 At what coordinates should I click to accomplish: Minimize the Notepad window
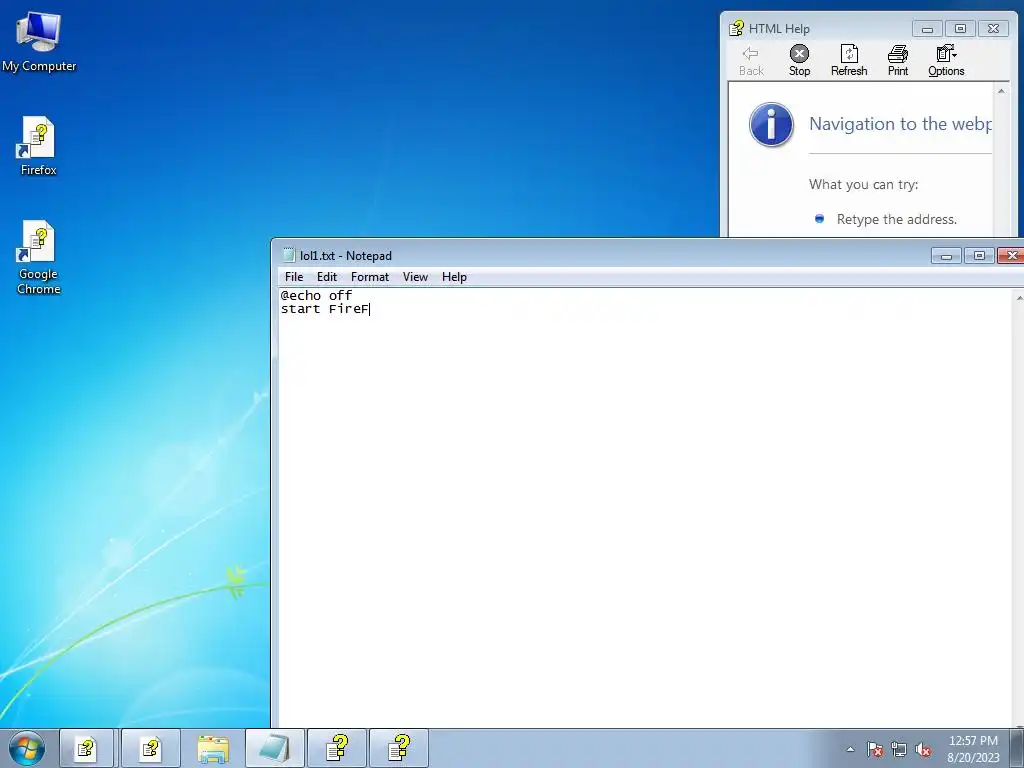tap(946, 255)
